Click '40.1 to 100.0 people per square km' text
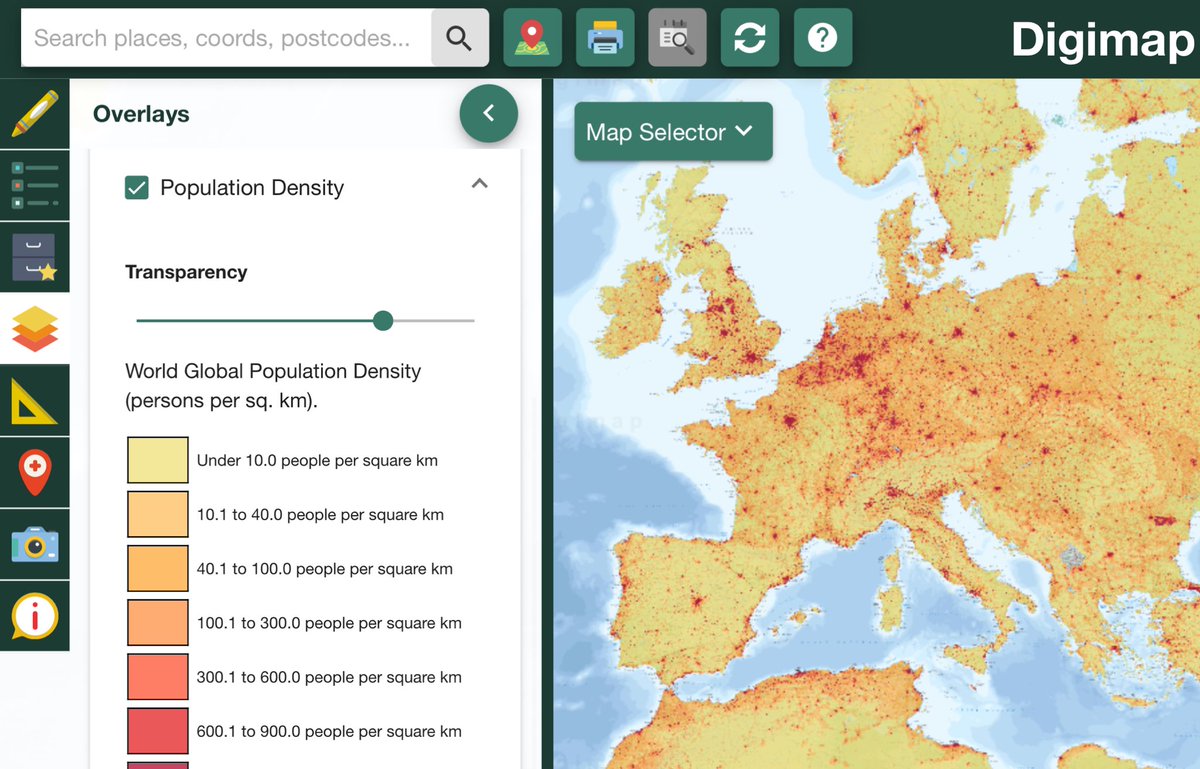This screenshot has width=1200, height=769. [x=325, y=569]
